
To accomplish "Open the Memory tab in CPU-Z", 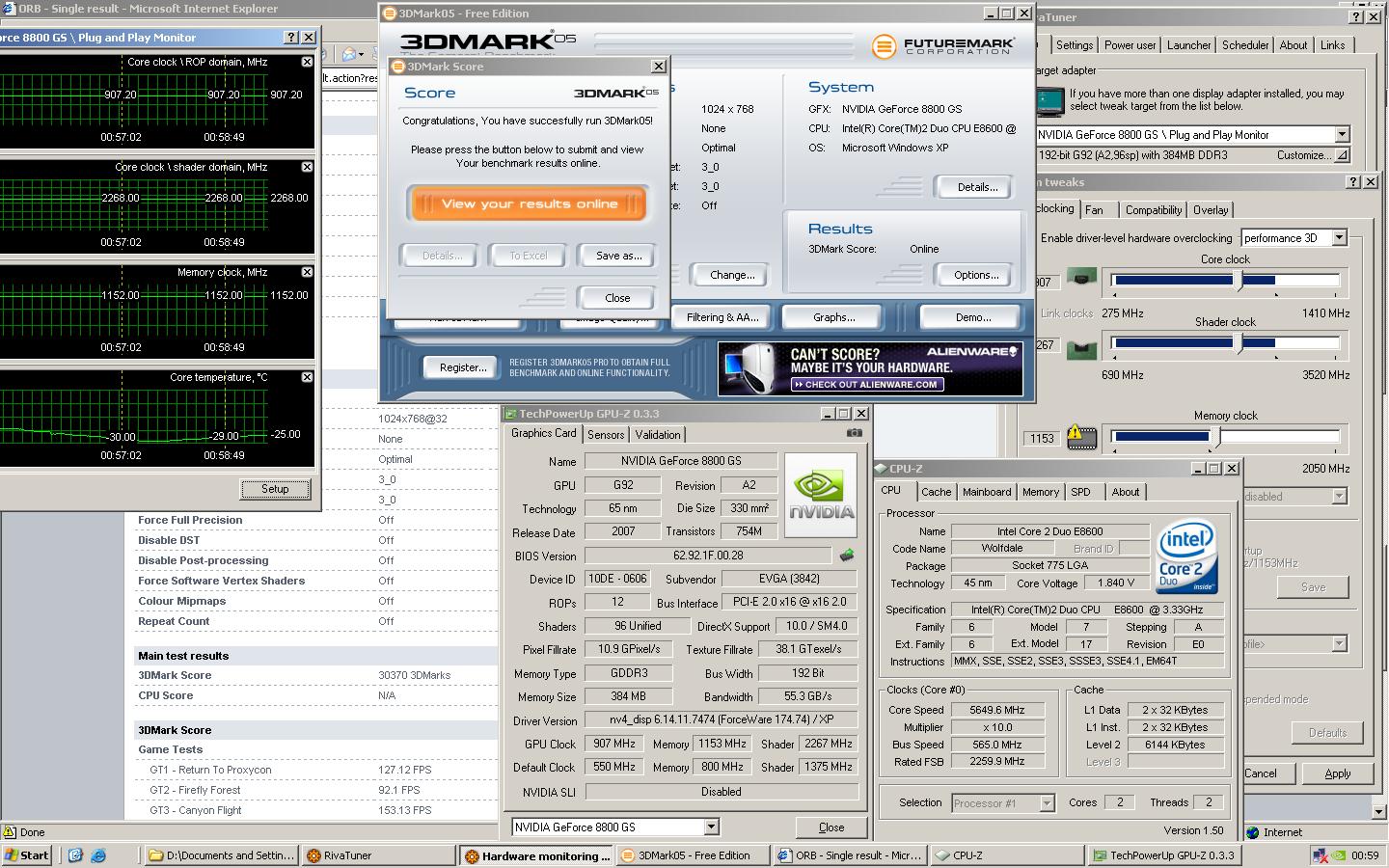I will click(x=1041, y=492).
